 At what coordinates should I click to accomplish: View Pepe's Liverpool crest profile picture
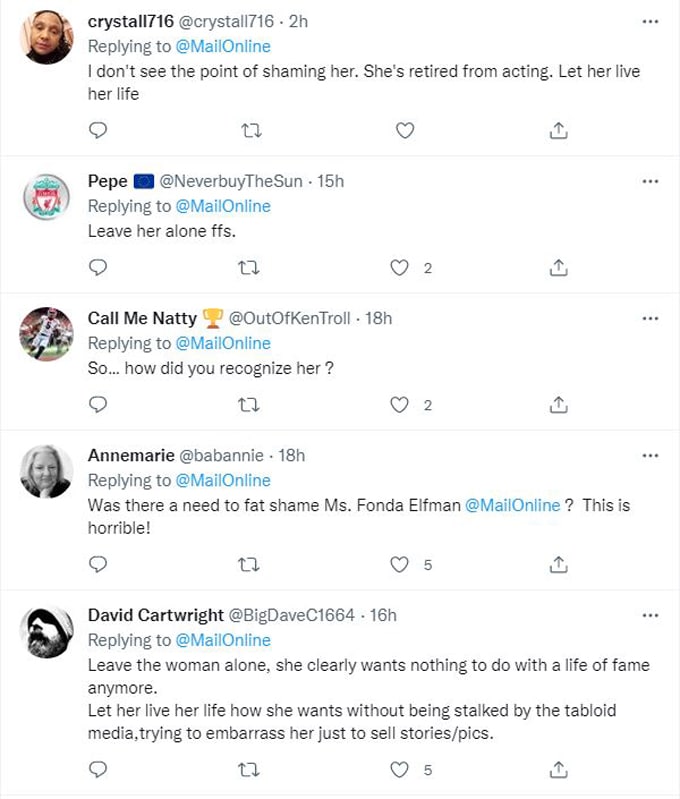coord(47,197)
